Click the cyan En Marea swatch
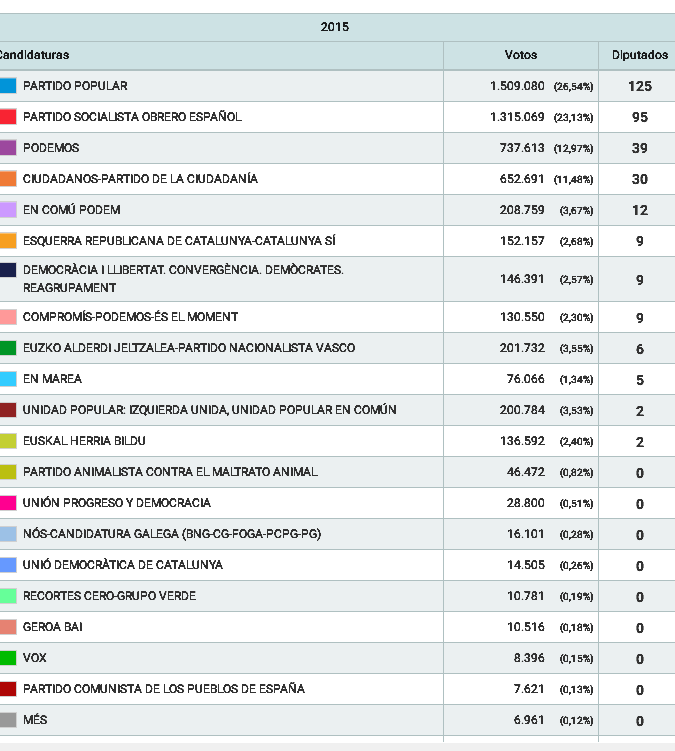Viewport: 675px width, 751px height. click(8, 379)
